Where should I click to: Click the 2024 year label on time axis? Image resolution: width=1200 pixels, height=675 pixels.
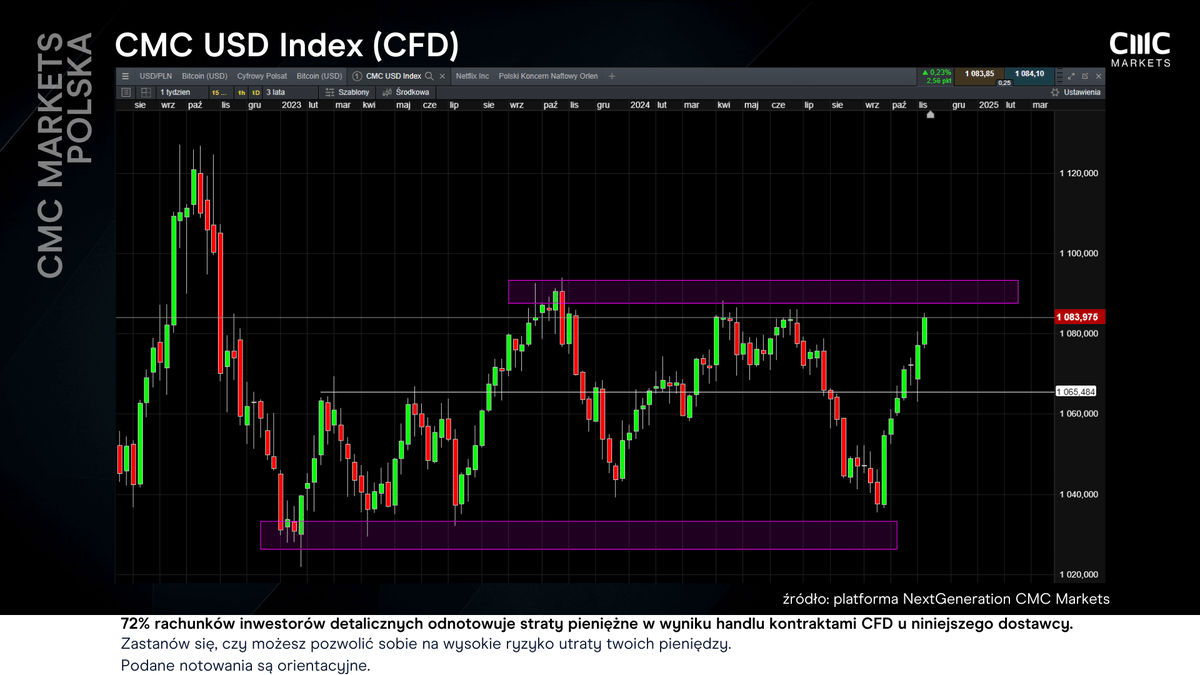point(640,104)
